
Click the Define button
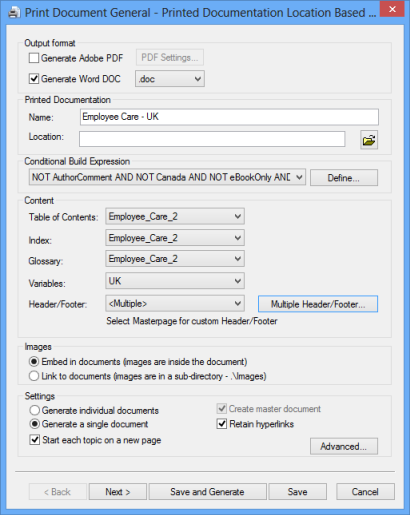click(x=344, y=177)
